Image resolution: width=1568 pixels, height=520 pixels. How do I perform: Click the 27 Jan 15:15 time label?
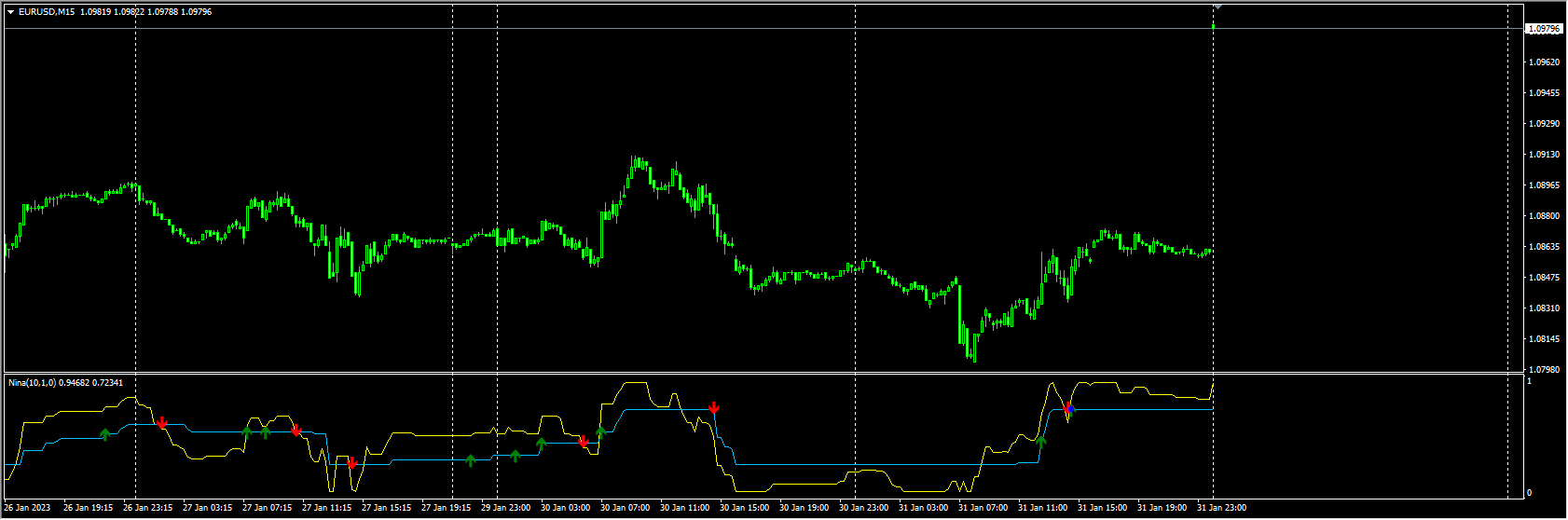click(x=386, y=508)
